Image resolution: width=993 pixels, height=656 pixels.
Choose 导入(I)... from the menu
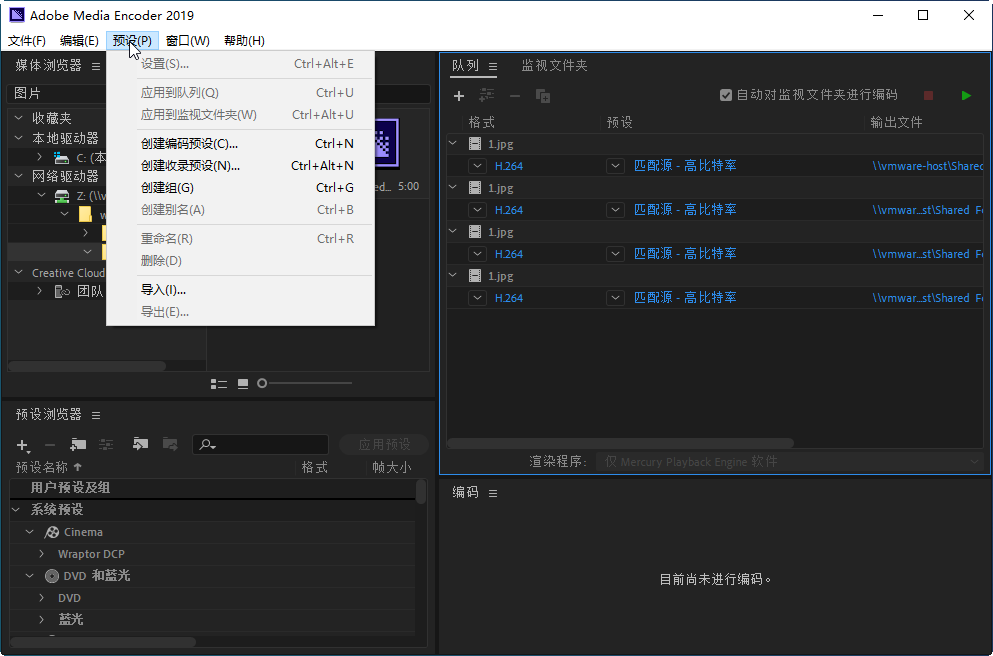pyautogui.click(x=241, y=290)
